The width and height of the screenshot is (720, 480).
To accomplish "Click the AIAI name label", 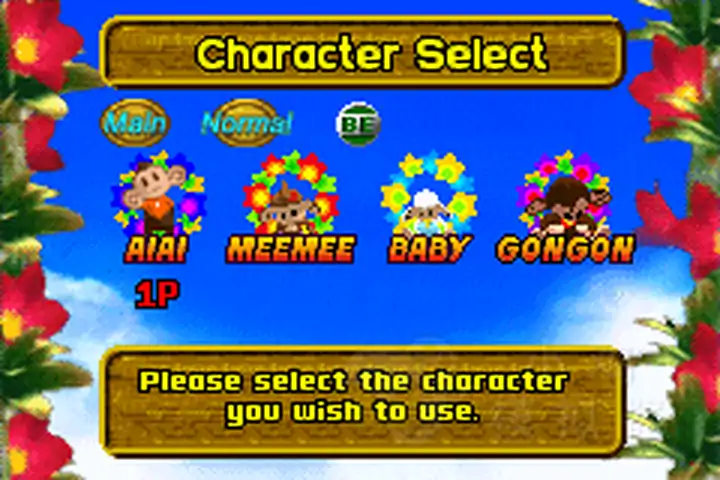I will point(157,249).
